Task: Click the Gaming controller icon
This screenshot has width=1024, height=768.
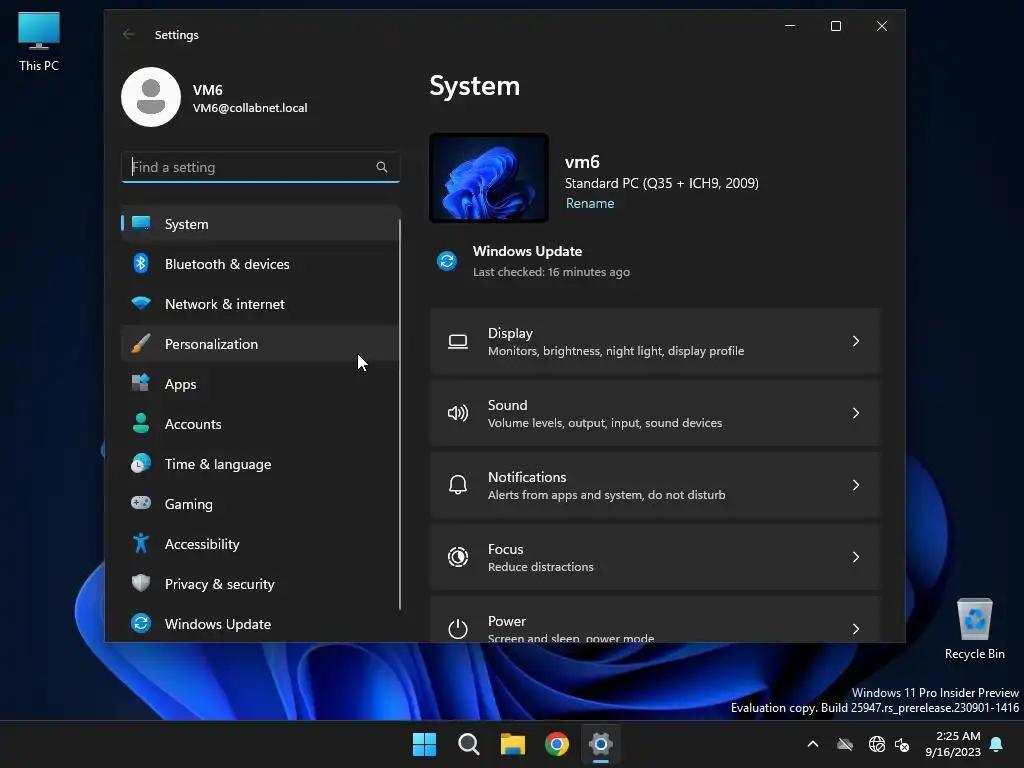Action: [x=141, y=503]
